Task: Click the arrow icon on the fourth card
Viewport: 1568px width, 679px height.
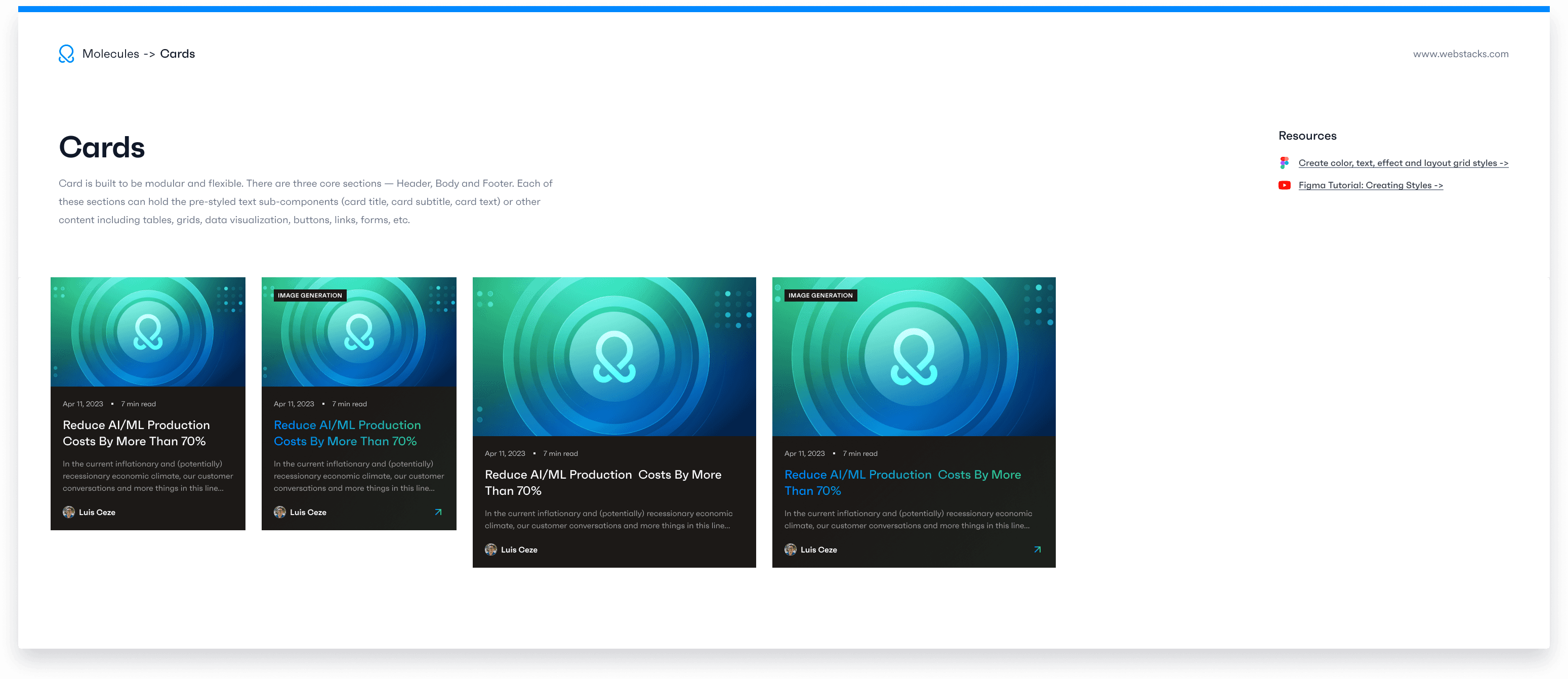Action: point(1037,549)
